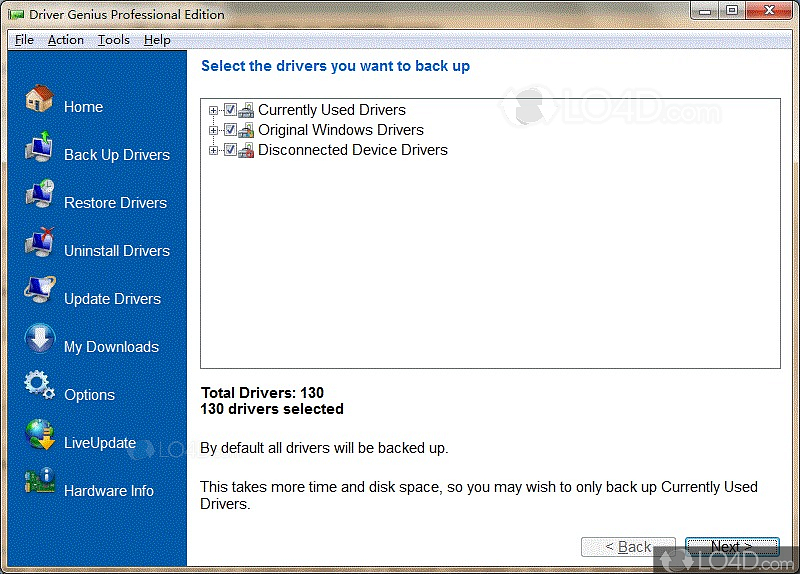
Task: Click the Next button
Action: click(x=732, y=547)
